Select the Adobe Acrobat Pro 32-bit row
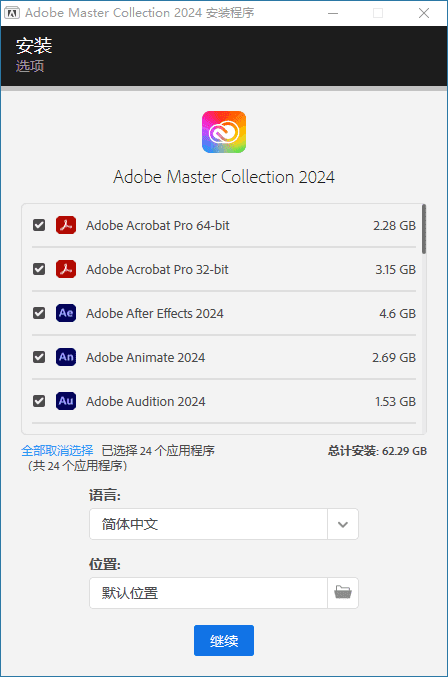The height and width of the screenshot is (677, 448). pyautogui.click(x=224, y=269)
